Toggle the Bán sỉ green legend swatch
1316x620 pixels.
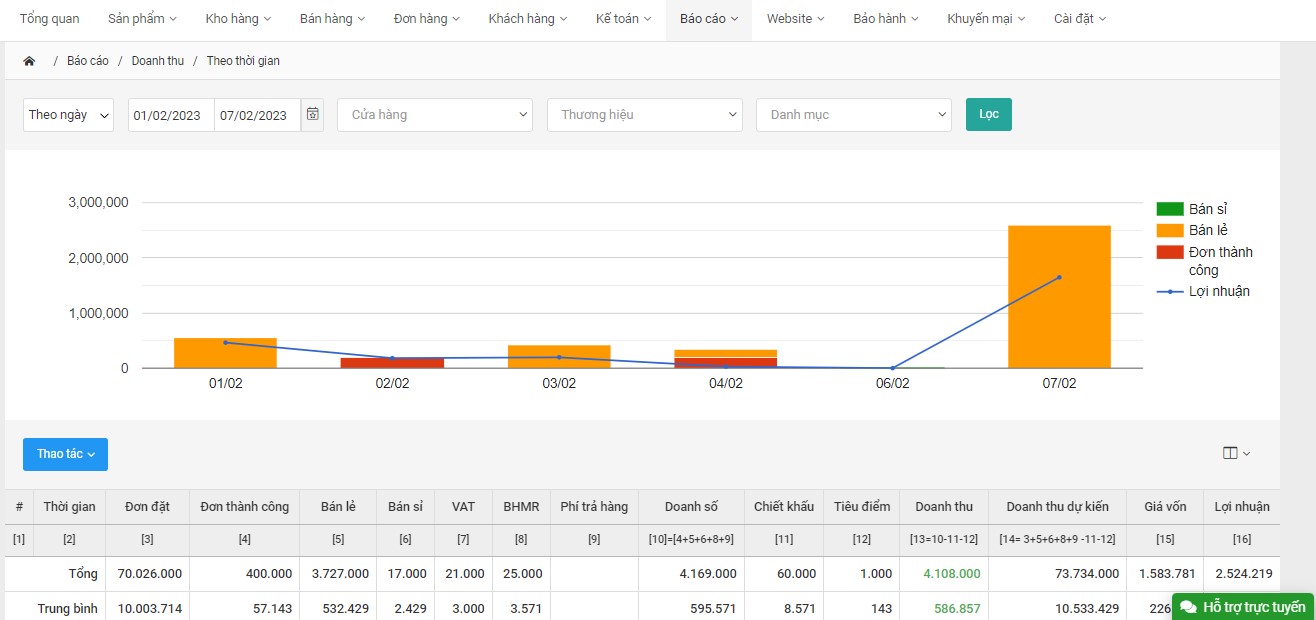click(1169, 209)
